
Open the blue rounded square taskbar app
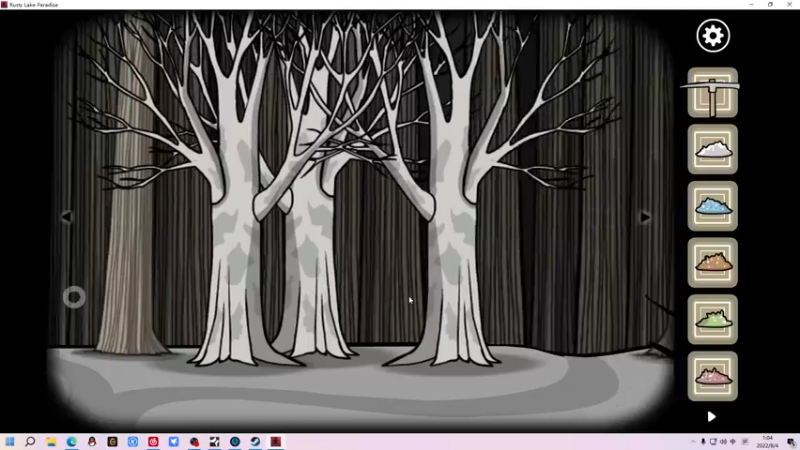[x=133, y=441]
